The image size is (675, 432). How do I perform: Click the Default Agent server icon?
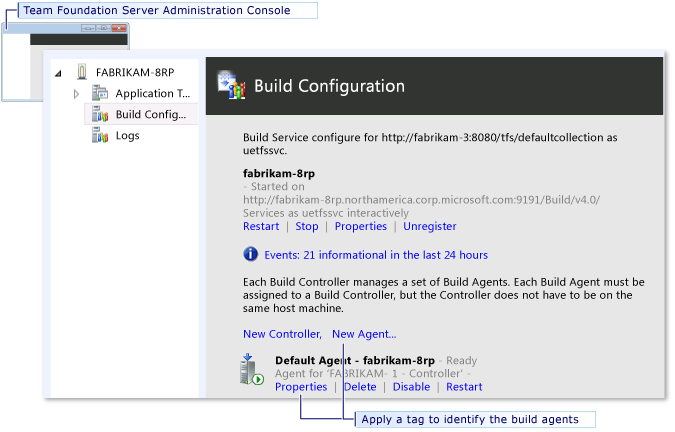click(x=251, y=369)
